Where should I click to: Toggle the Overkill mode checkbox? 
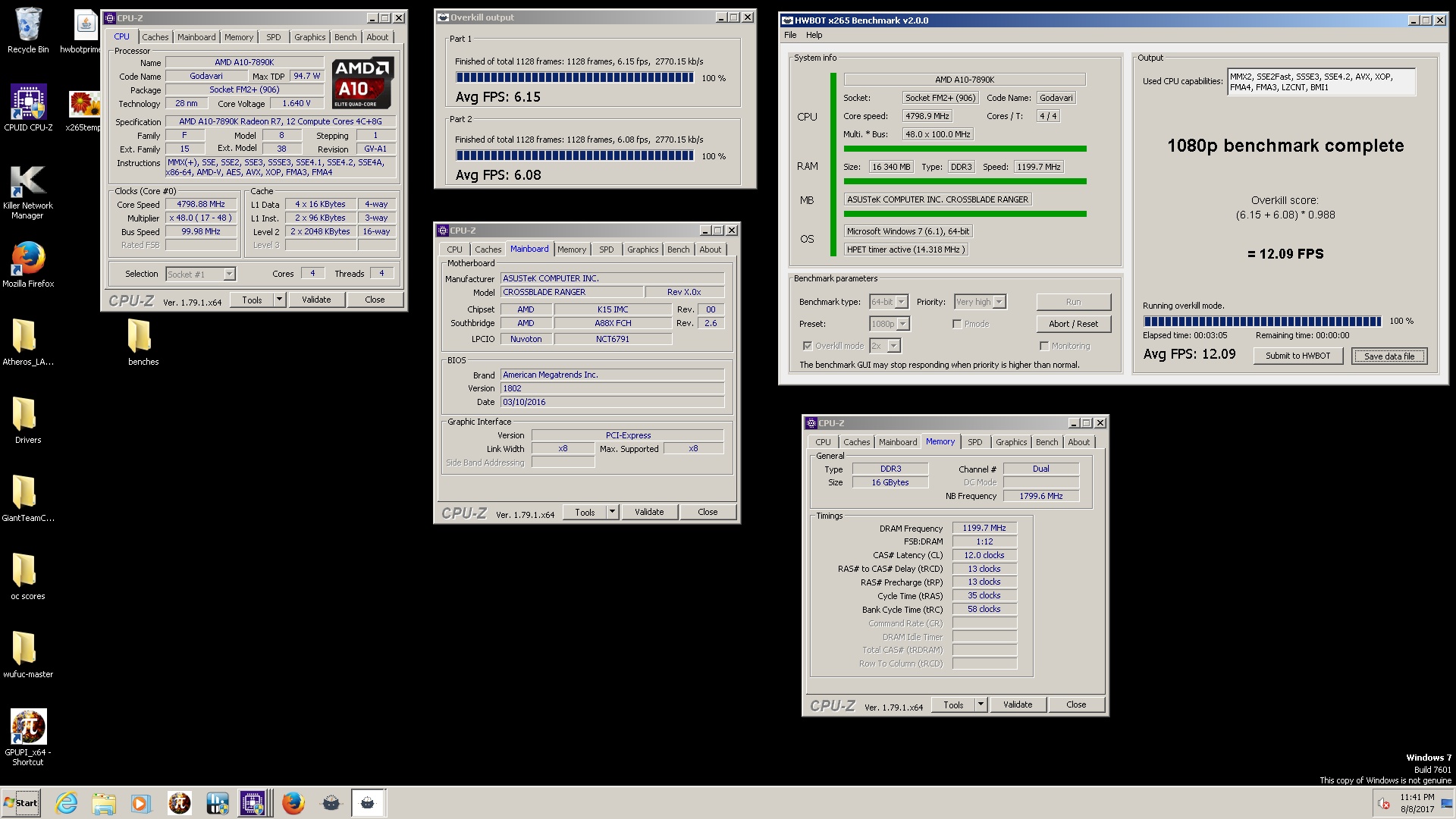808,346
